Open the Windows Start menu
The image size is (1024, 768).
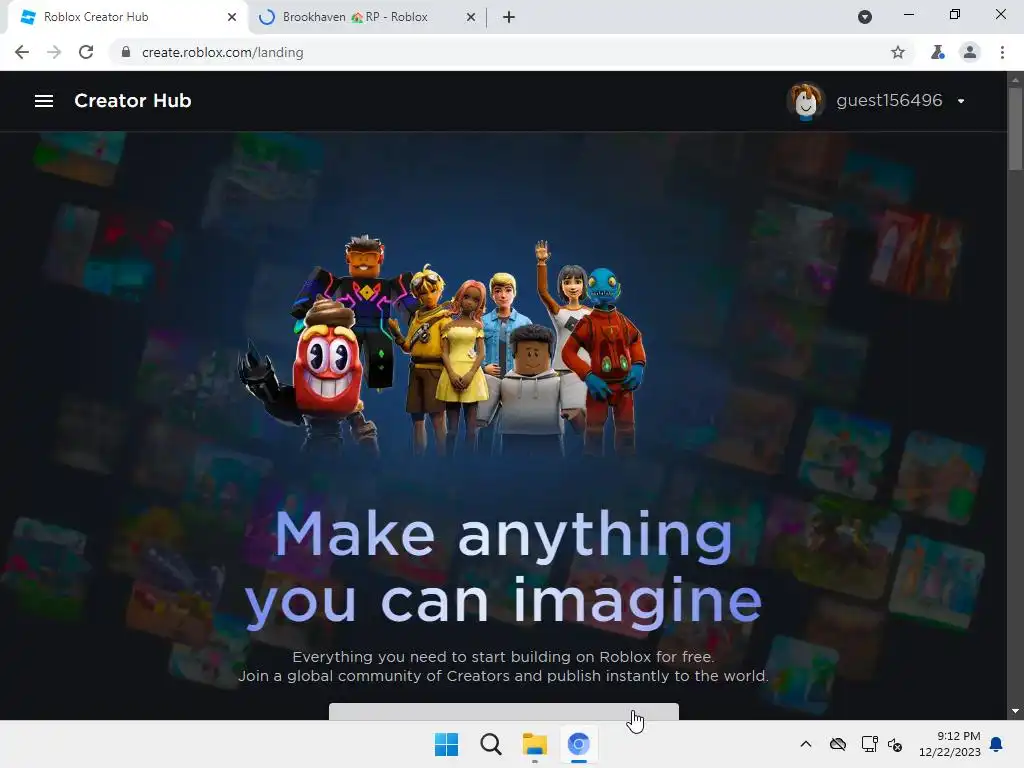click(447, 744)
